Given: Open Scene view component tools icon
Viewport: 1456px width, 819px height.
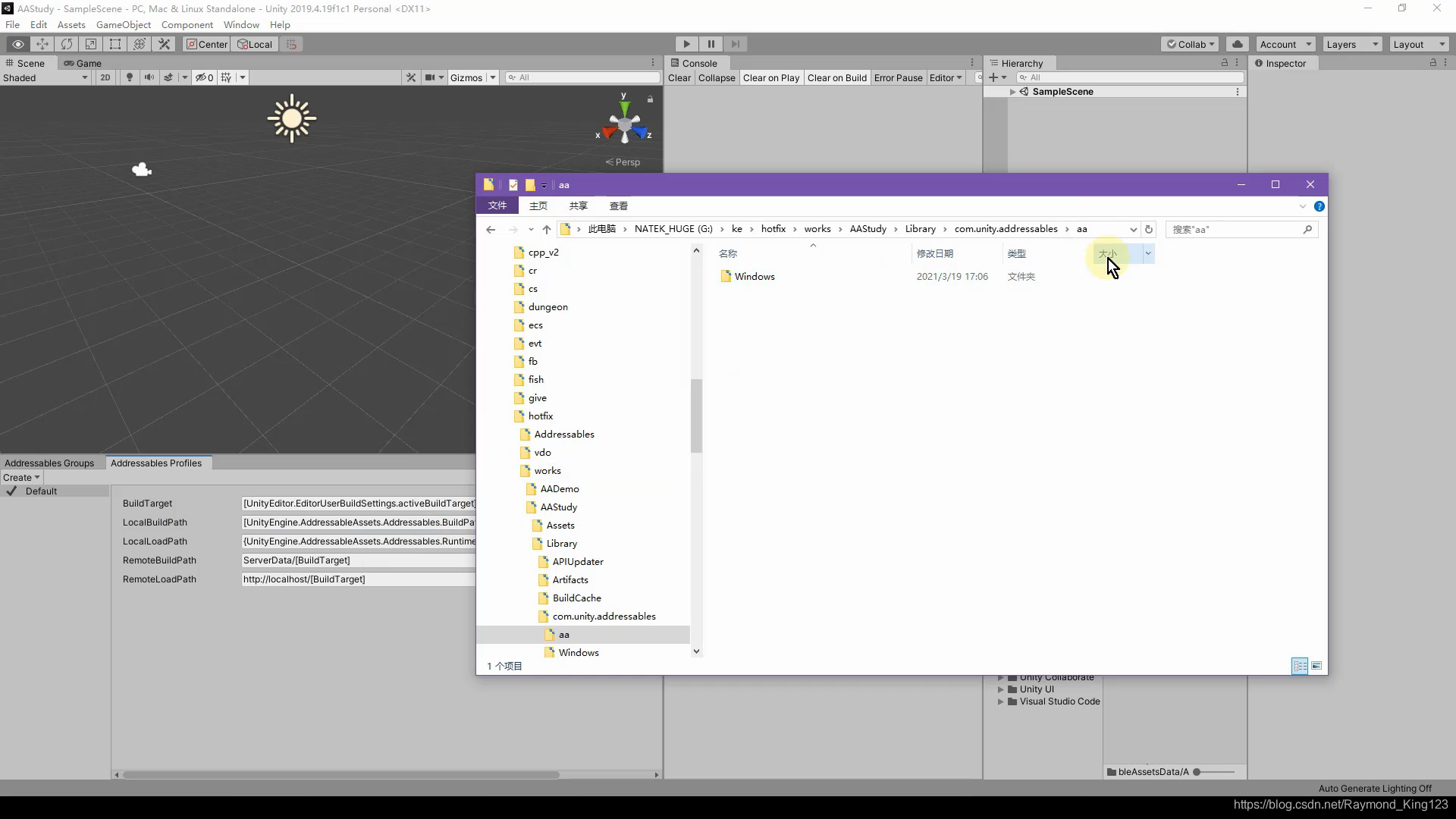Looking at the screenshot, I should [x=411, y=77].
